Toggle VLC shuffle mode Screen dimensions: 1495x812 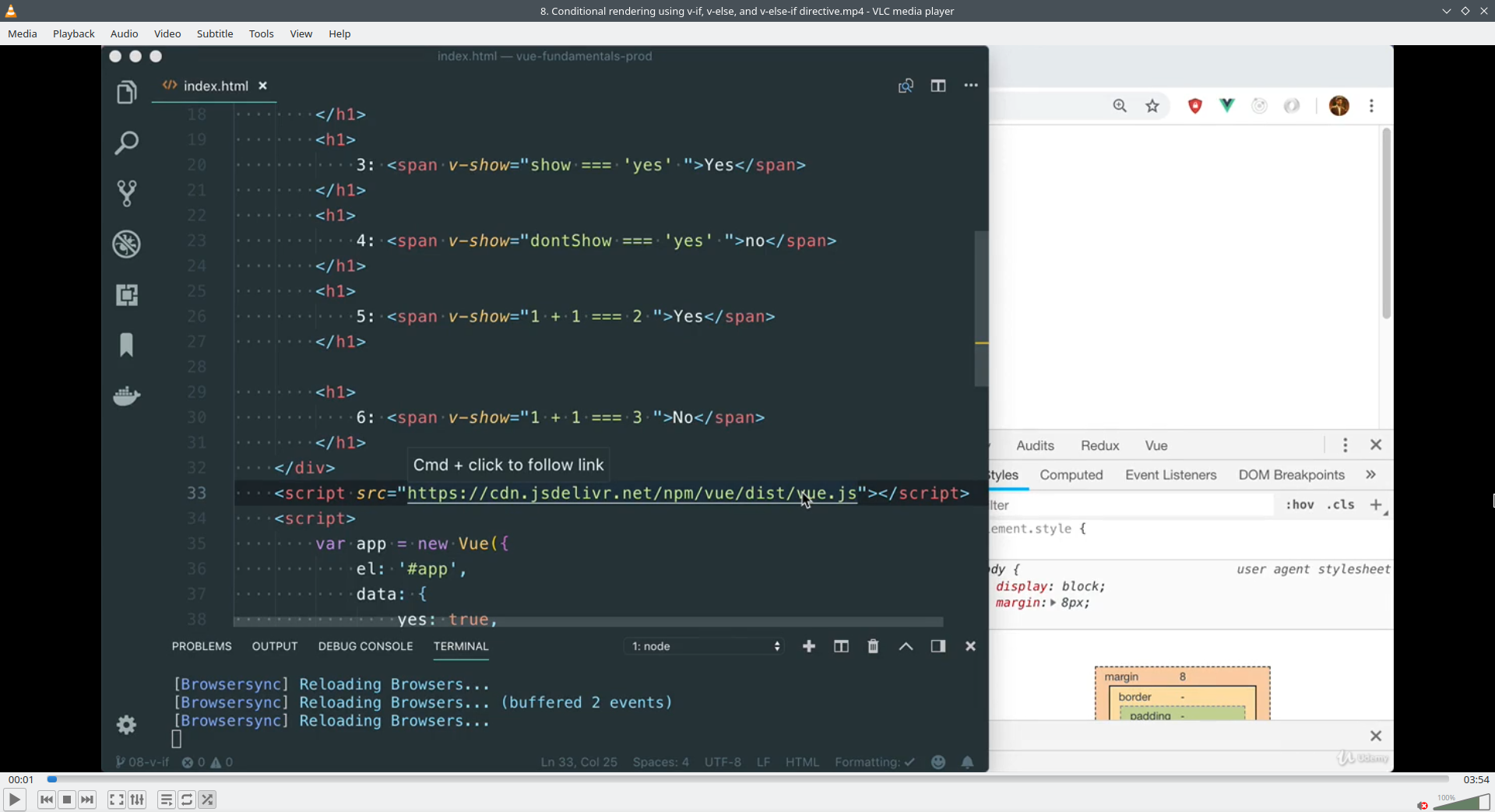[207, 800]
